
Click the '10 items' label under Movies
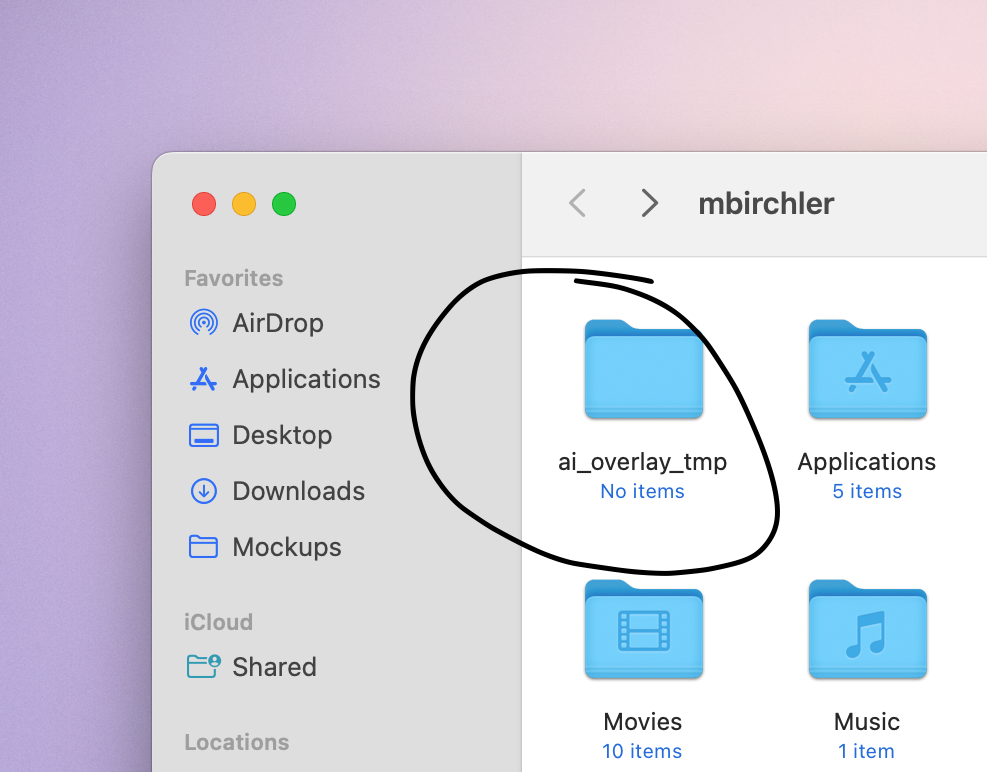(642, 751)
